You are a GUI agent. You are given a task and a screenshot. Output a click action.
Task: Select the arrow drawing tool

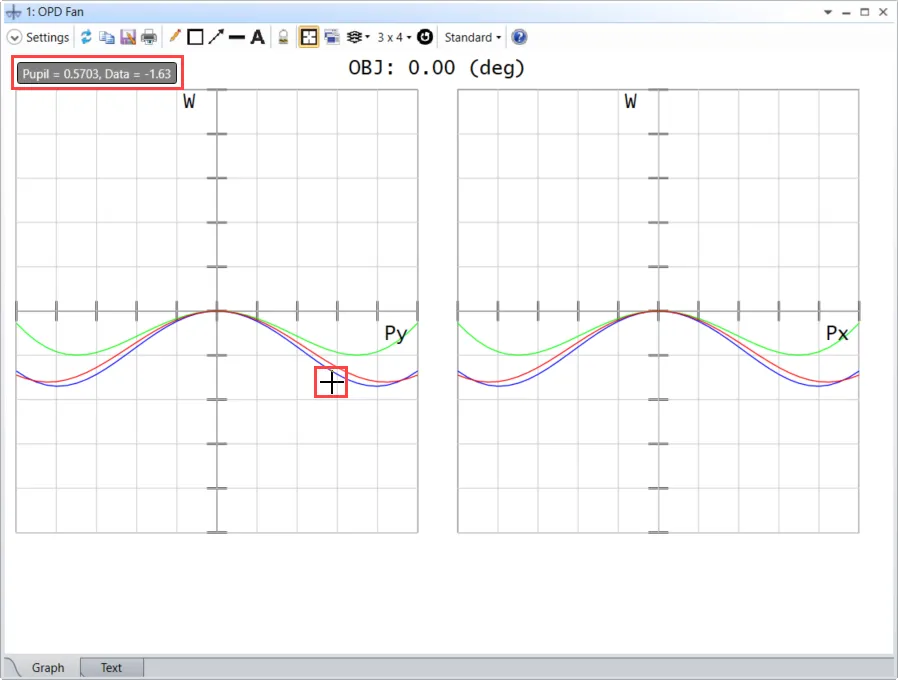click(216, 37)
